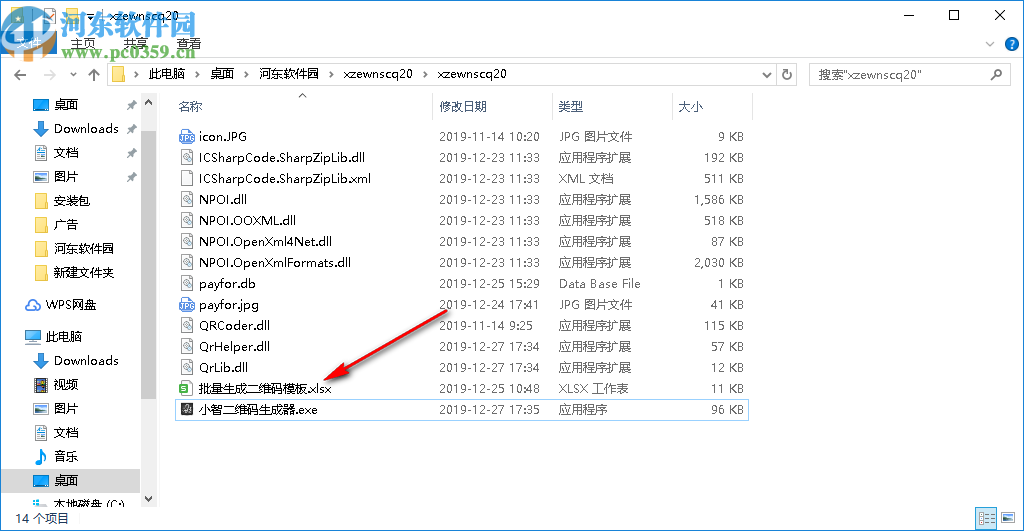
Task: Select the NPOI.dll file icon
Action: [x=187, y=199]
